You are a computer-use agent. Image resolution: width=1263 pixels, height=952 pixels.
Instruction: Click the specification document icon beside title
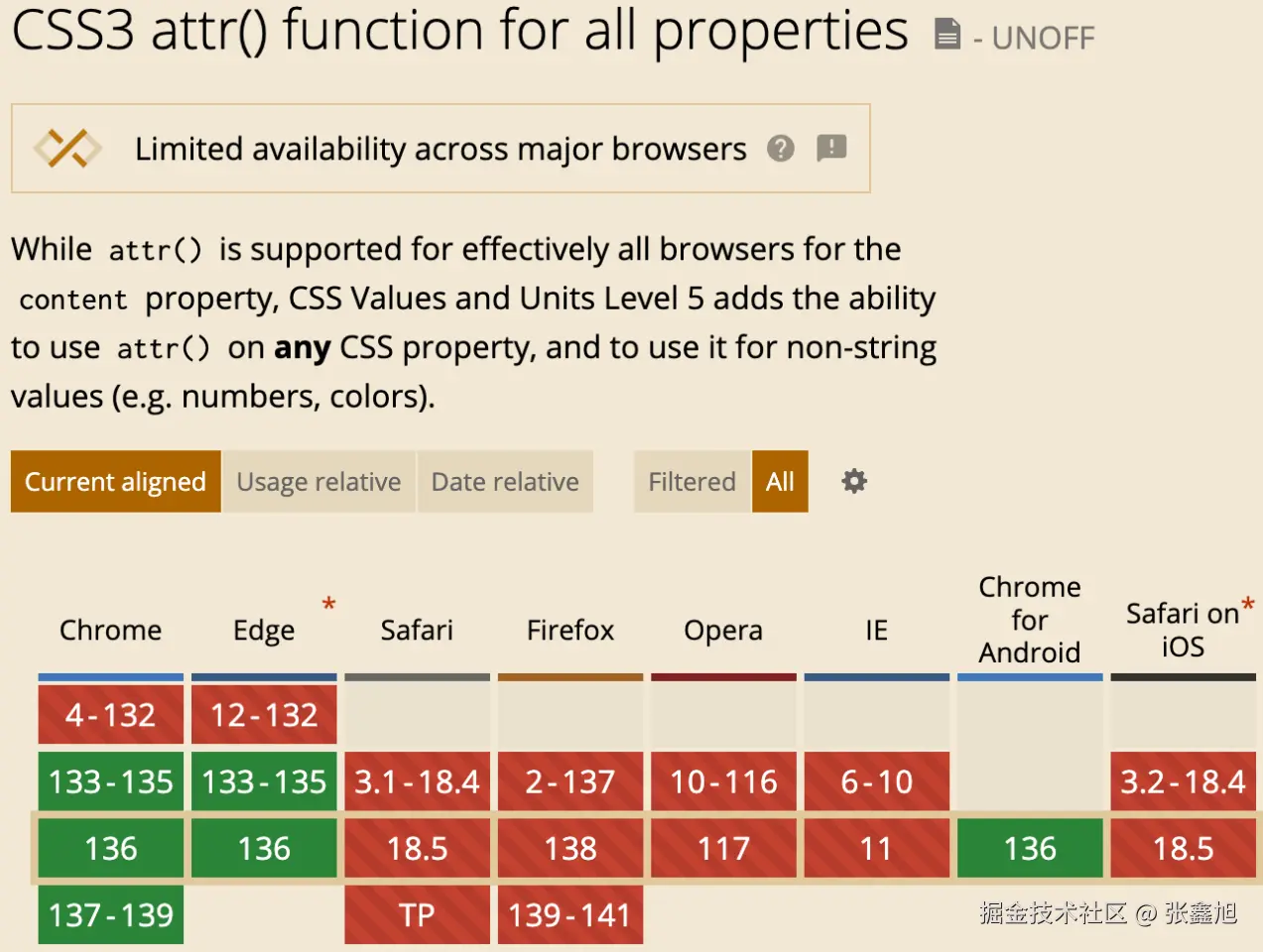pyautogui.click(x=947, y=35)
